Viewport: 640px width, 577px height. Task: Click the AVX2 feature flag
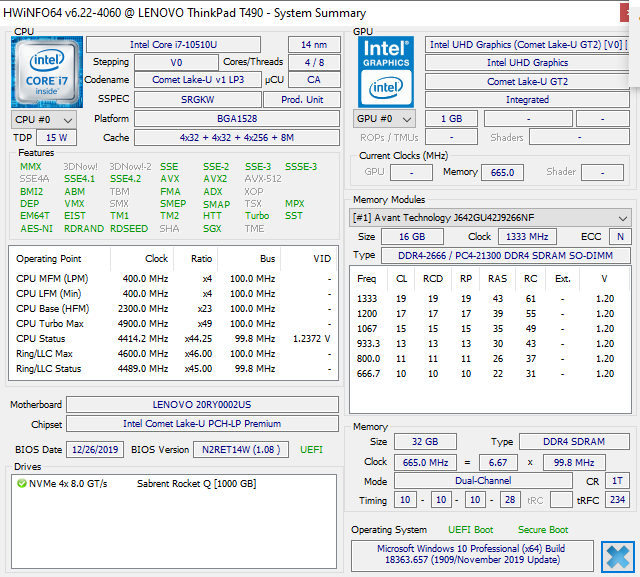[215, 179]
